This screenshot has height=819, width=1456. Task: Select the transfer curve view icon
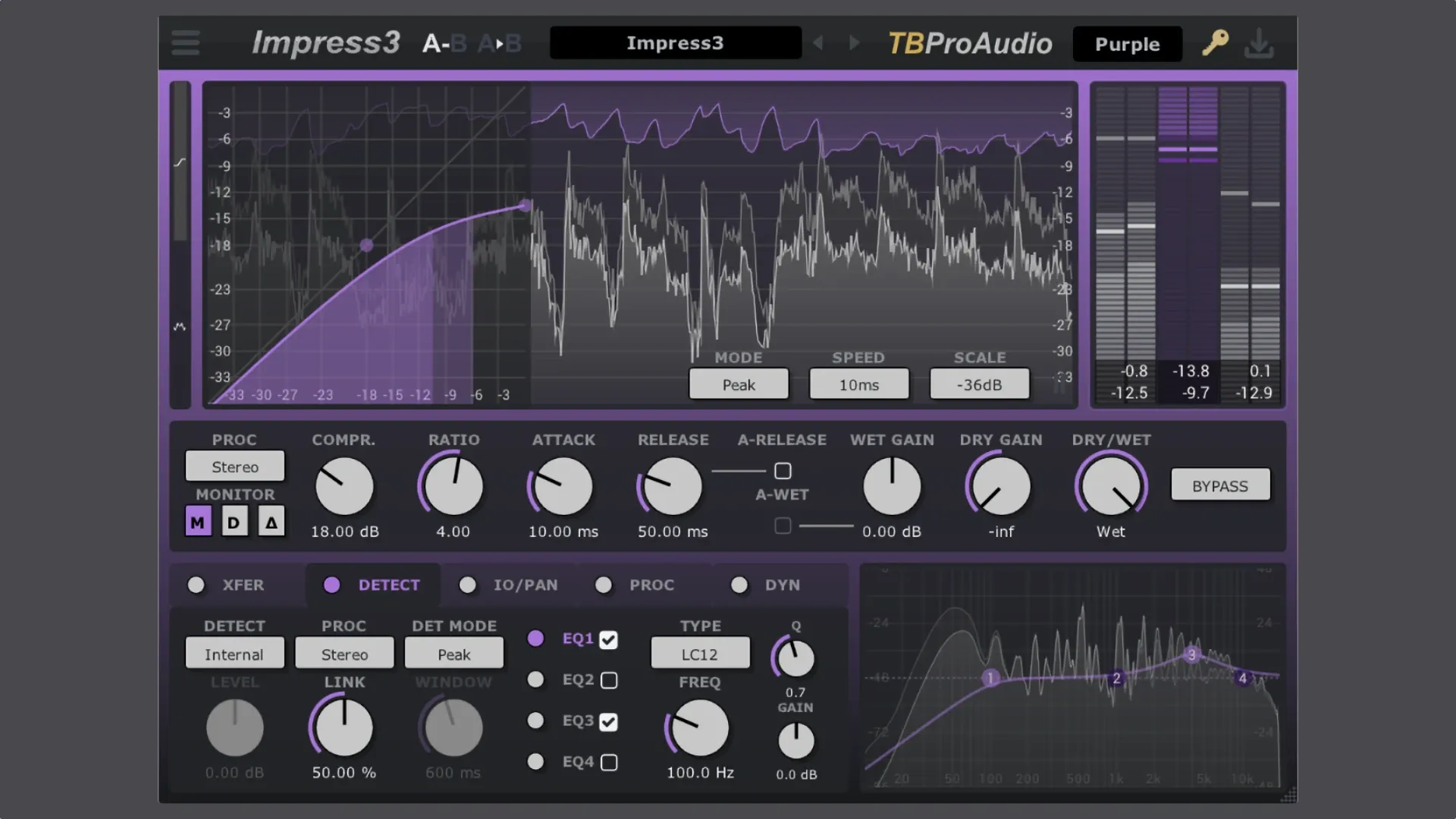[x=180, y=161]
